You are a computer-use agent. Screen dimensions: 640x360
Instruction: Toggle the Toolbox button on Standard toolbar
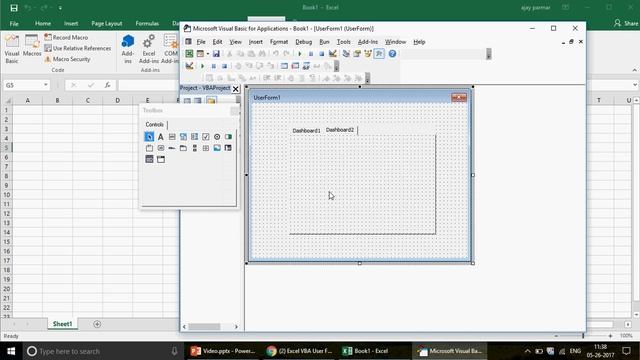click(x=379, y=54)
